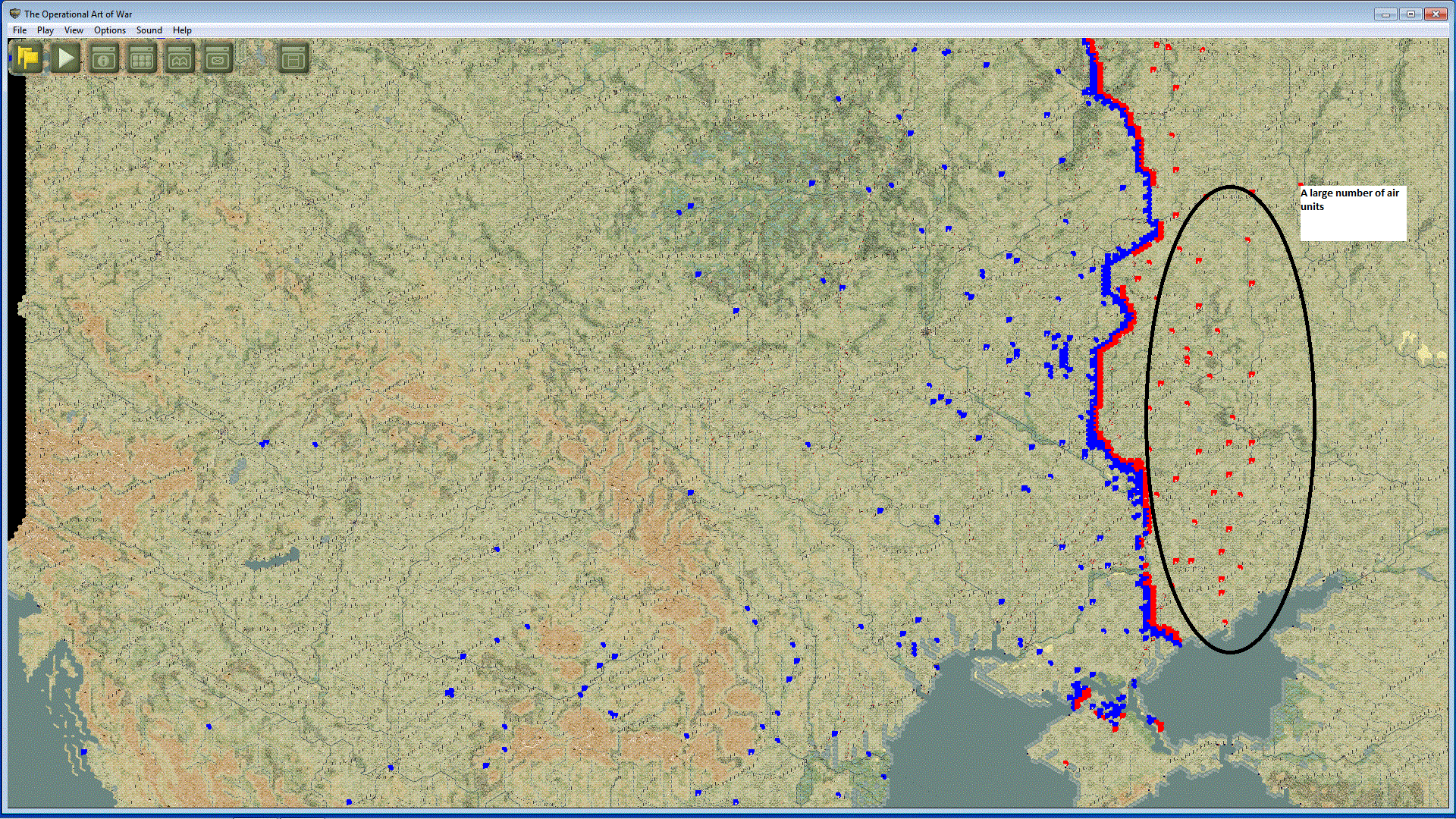Open the information window toolbar icon
The image size is (1456, 819).
pyautogui.click(x=104, y=58)
